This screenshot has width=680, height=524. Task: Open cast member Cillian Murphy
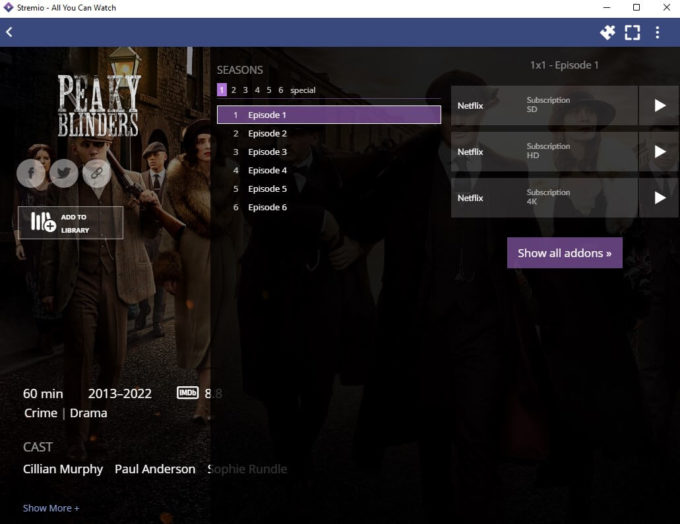click(63, 469)
